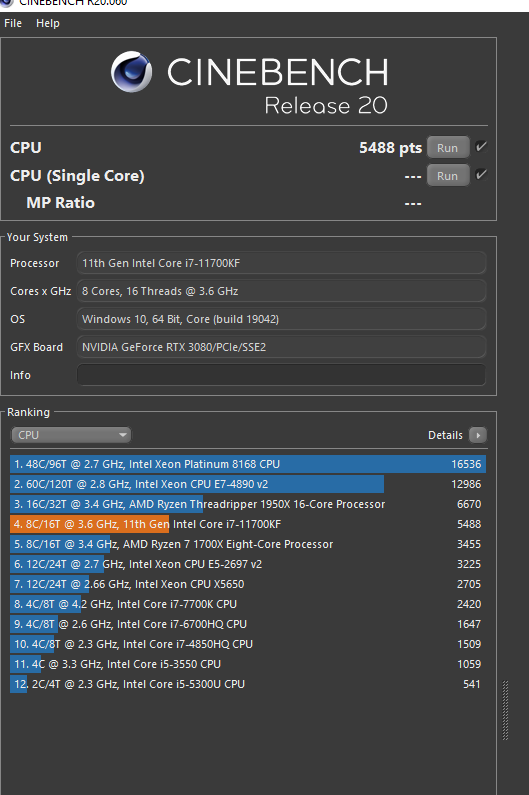
Task: Click the Cinebench title bar app icon
Action: [x=7, y=3]
